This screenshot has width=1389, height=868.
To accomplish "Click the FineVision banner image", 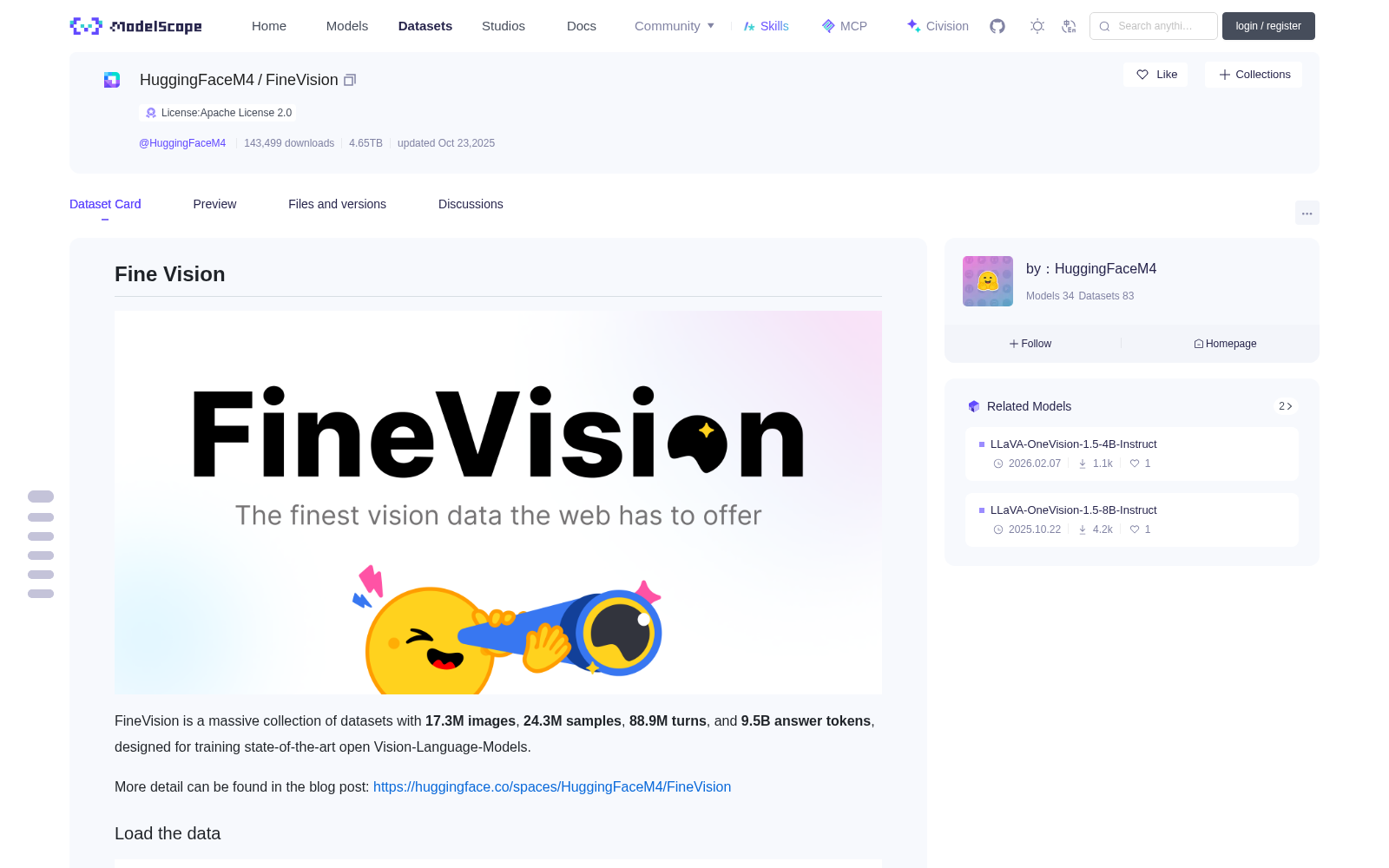I will point(498,503).
